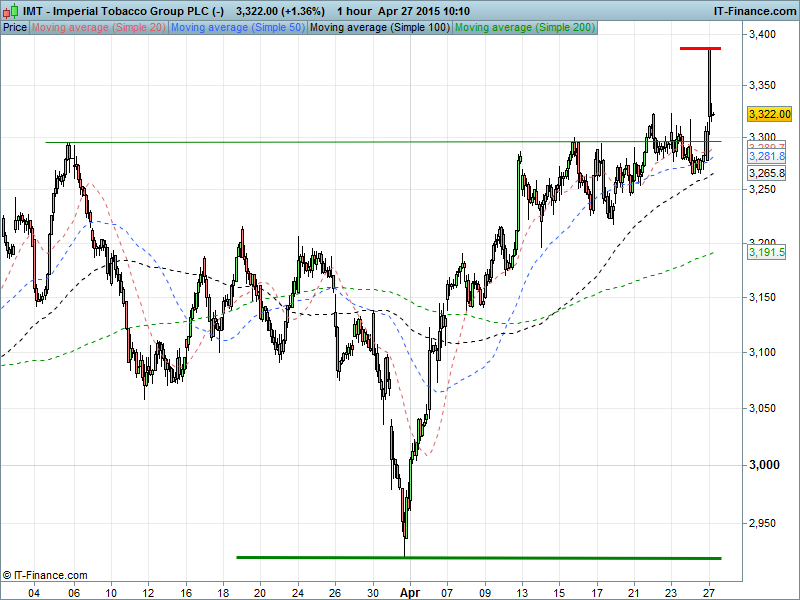The image size is (800, 600).
Task: Choose Moving average (Simple 200) tab
Action: pyautogui.click(x=524, y=28)
